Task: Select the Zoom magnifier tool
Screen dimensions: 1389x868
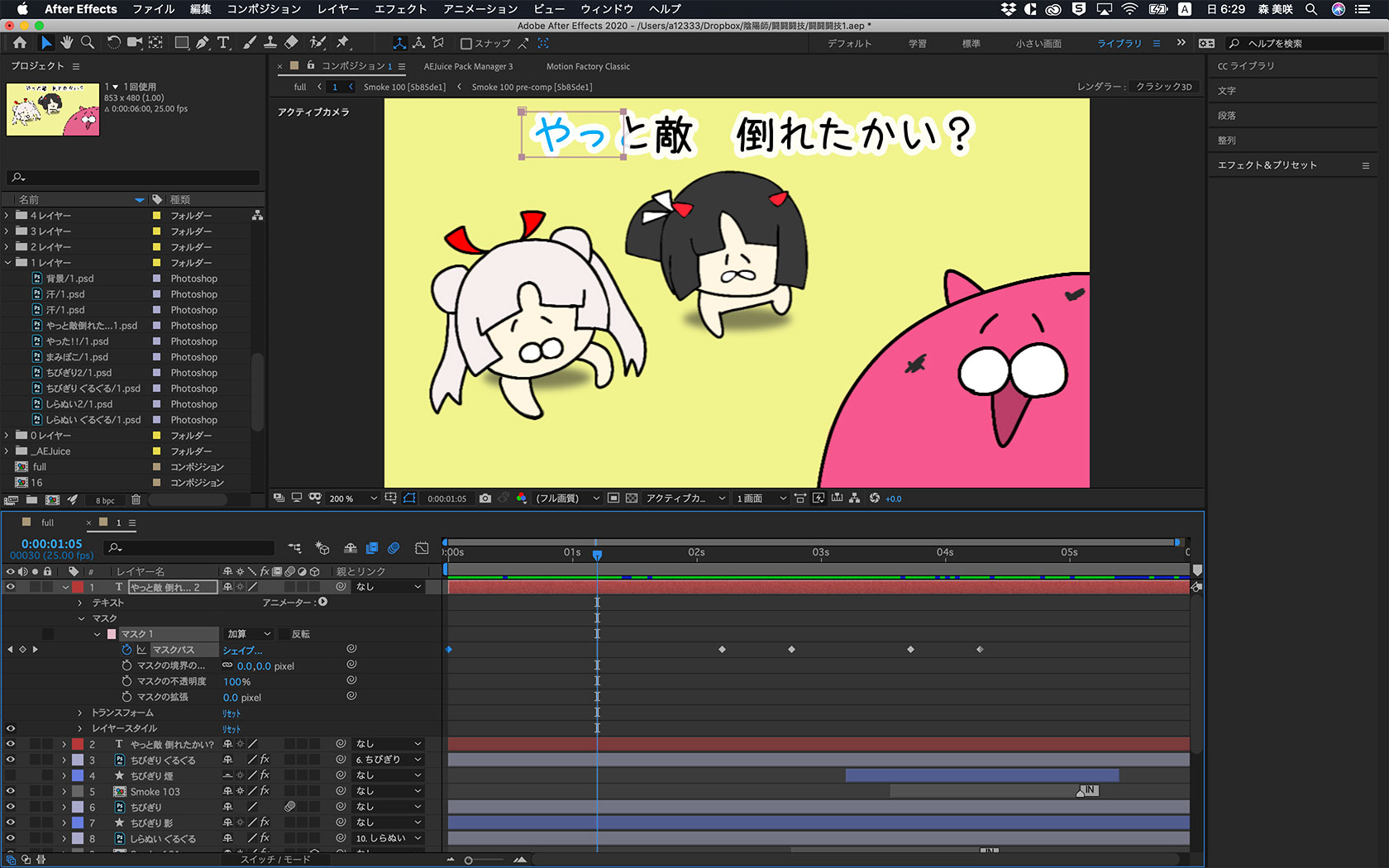Action: click(x=88, y=43)
